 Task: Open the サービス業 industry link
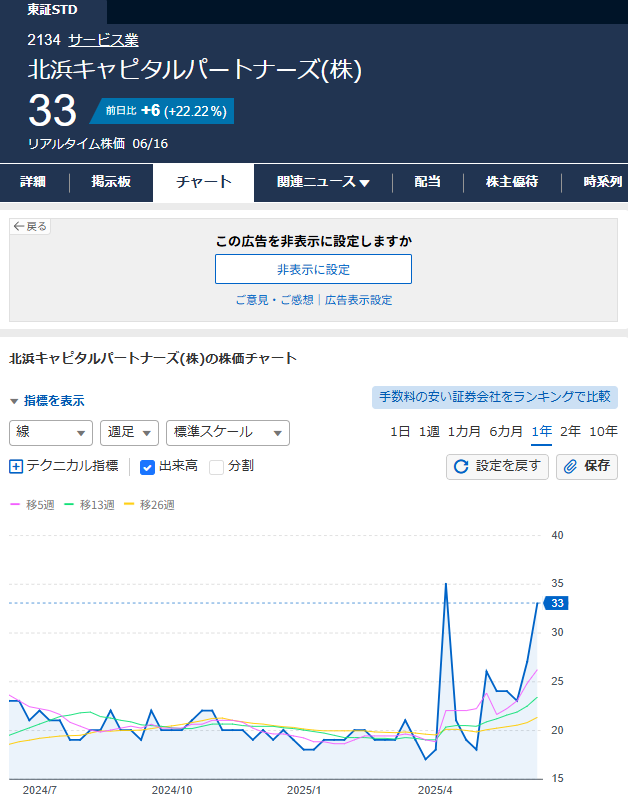click(x=103, y=40)
